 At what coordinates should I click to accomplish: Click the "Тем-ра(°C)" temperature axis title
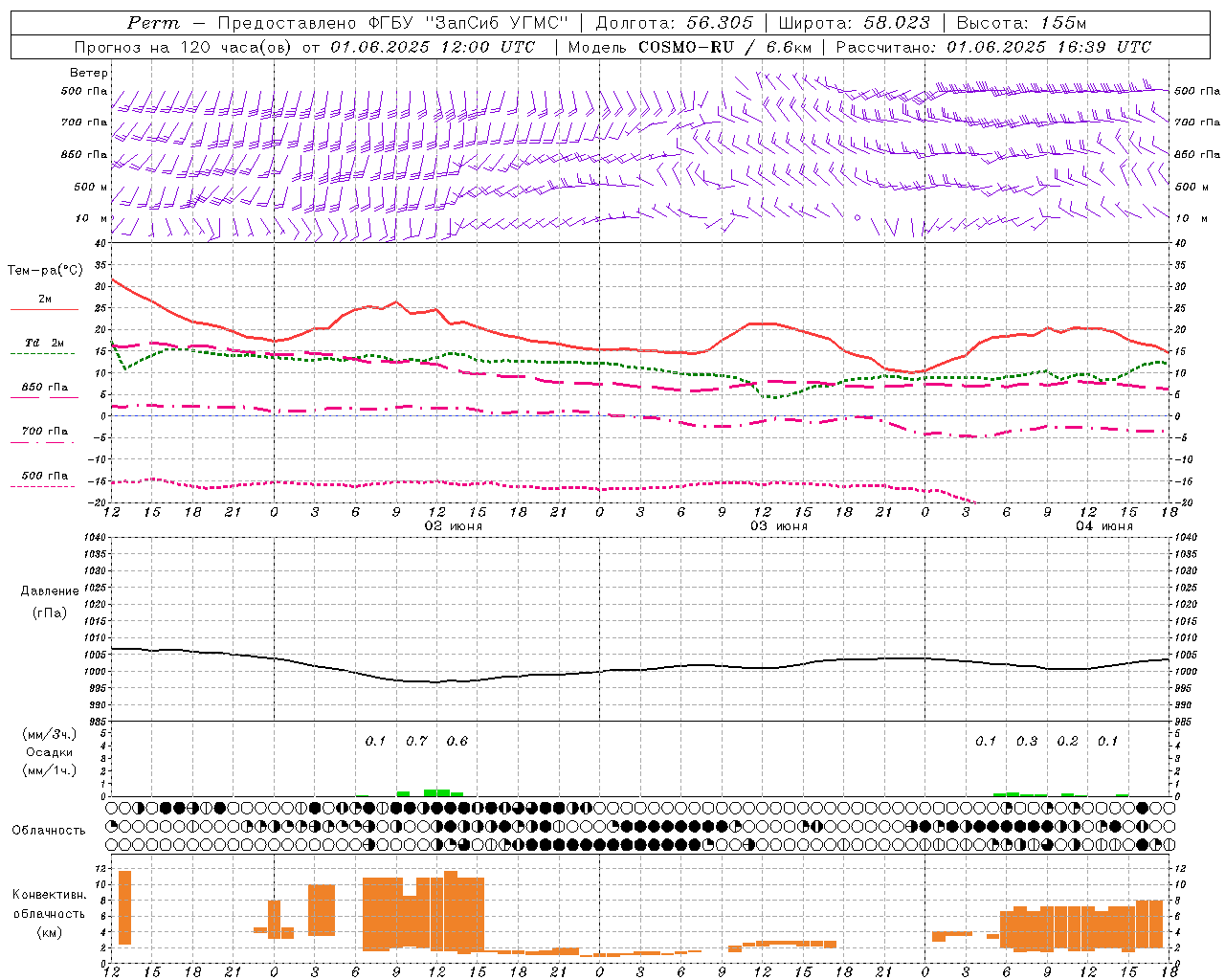click(45, 271)
